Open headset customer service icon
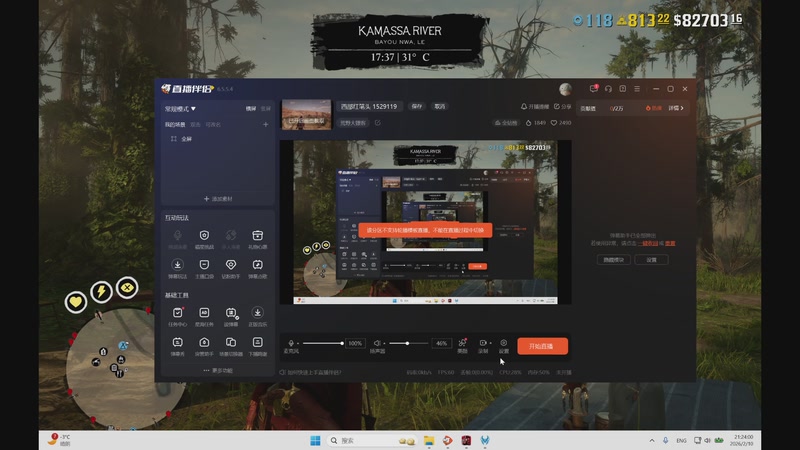 pyautogui.click(x=608, y=89)
